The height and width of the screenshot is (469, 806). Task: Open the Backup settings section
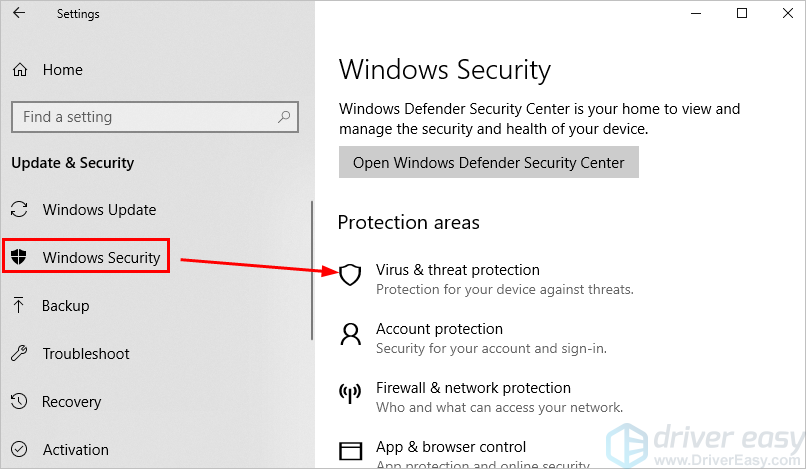[65, 306]
